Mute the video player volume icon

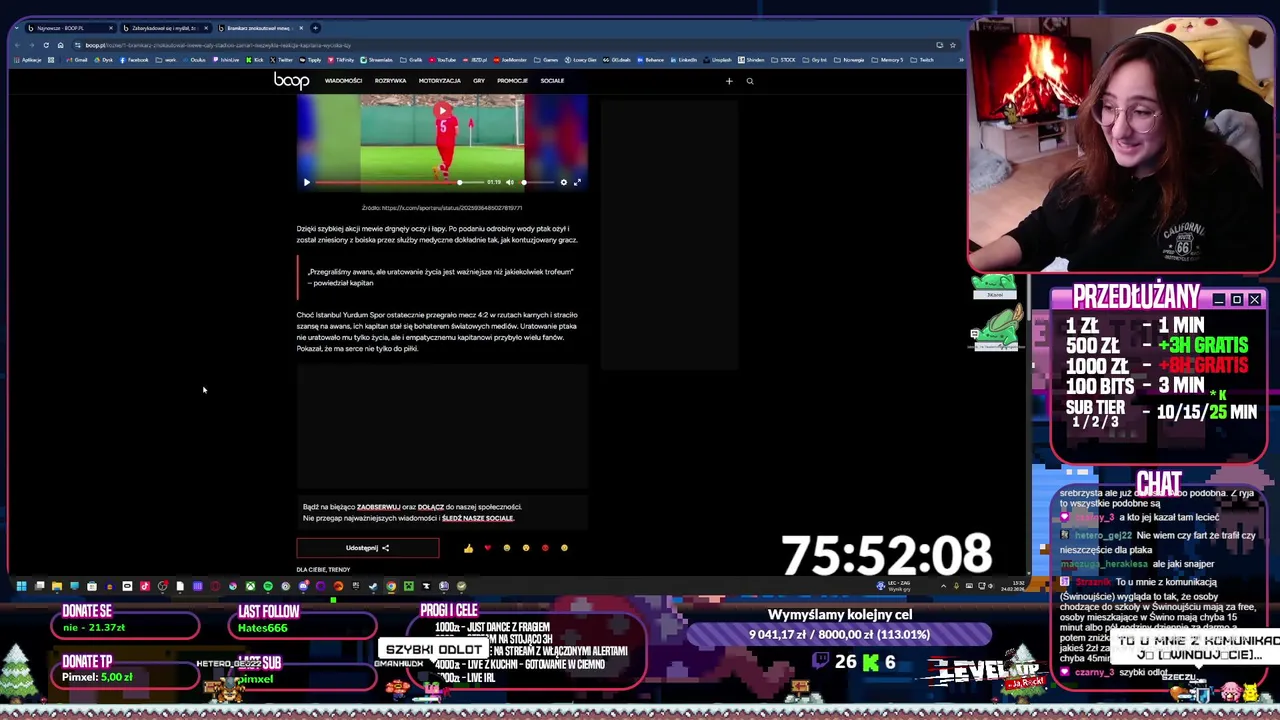coord(510,182)
